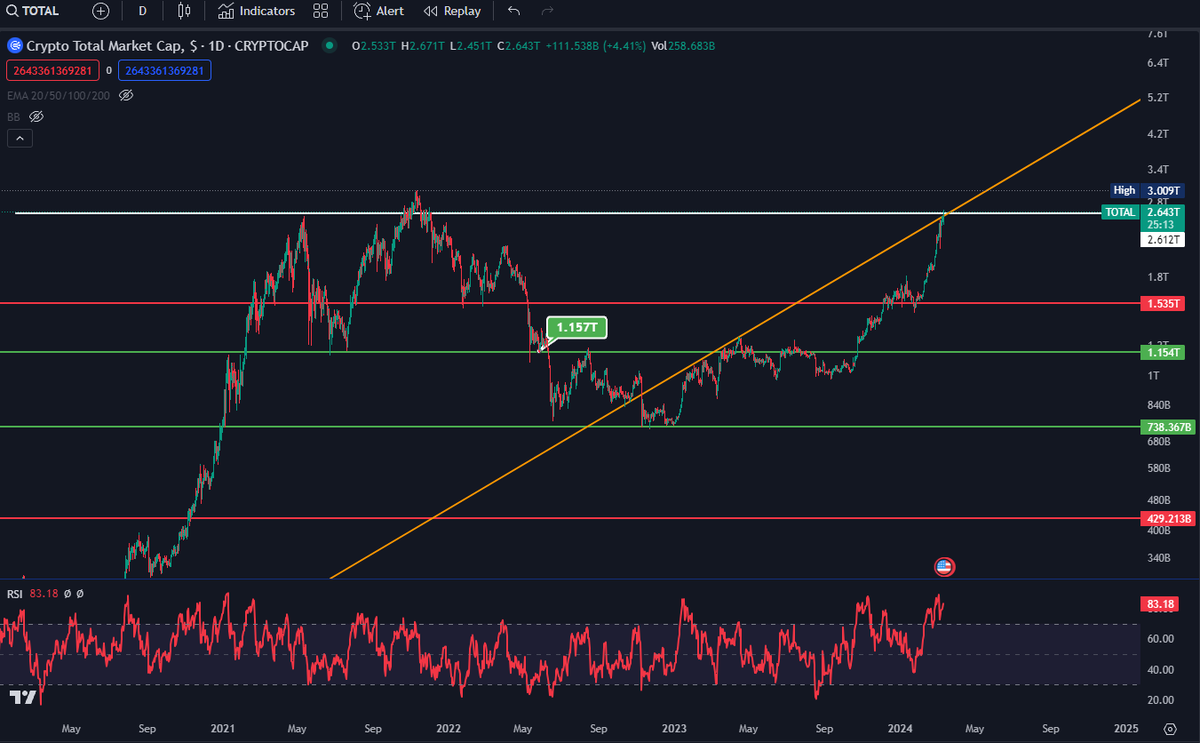Screen dimensions: 1200x743
Task: Show the hidden BB indicator
Action: pos(36,117)
